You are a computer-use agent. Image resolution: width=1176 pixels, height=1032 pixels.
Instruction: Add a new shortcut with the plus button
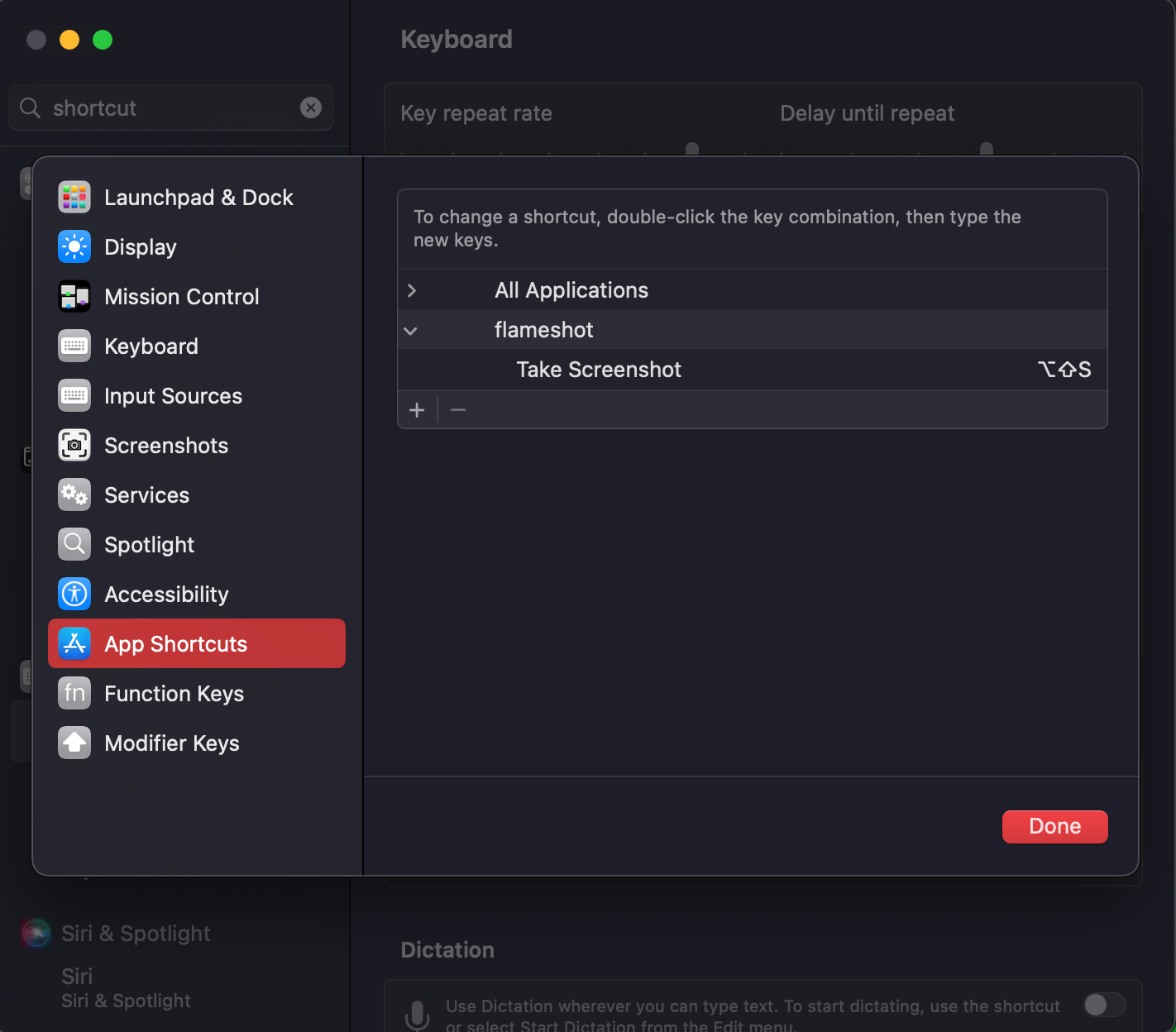coord(417,409)
